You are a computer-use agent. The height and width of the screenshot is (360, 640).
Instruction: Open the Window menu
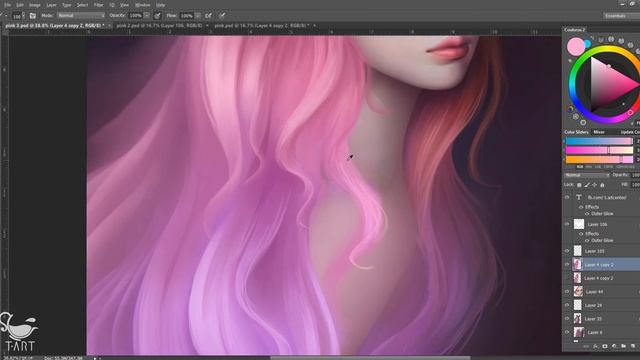click(142, 5)
